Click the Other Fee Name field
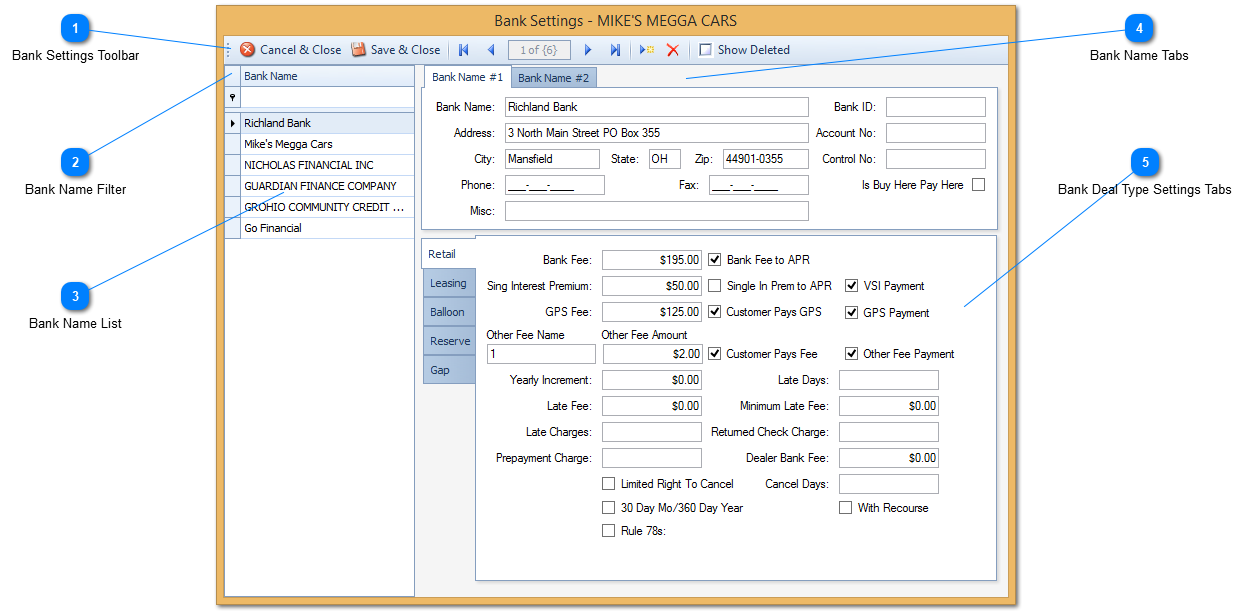The image size is (1248, 614). pyautogui.click(x=541, y=354)
